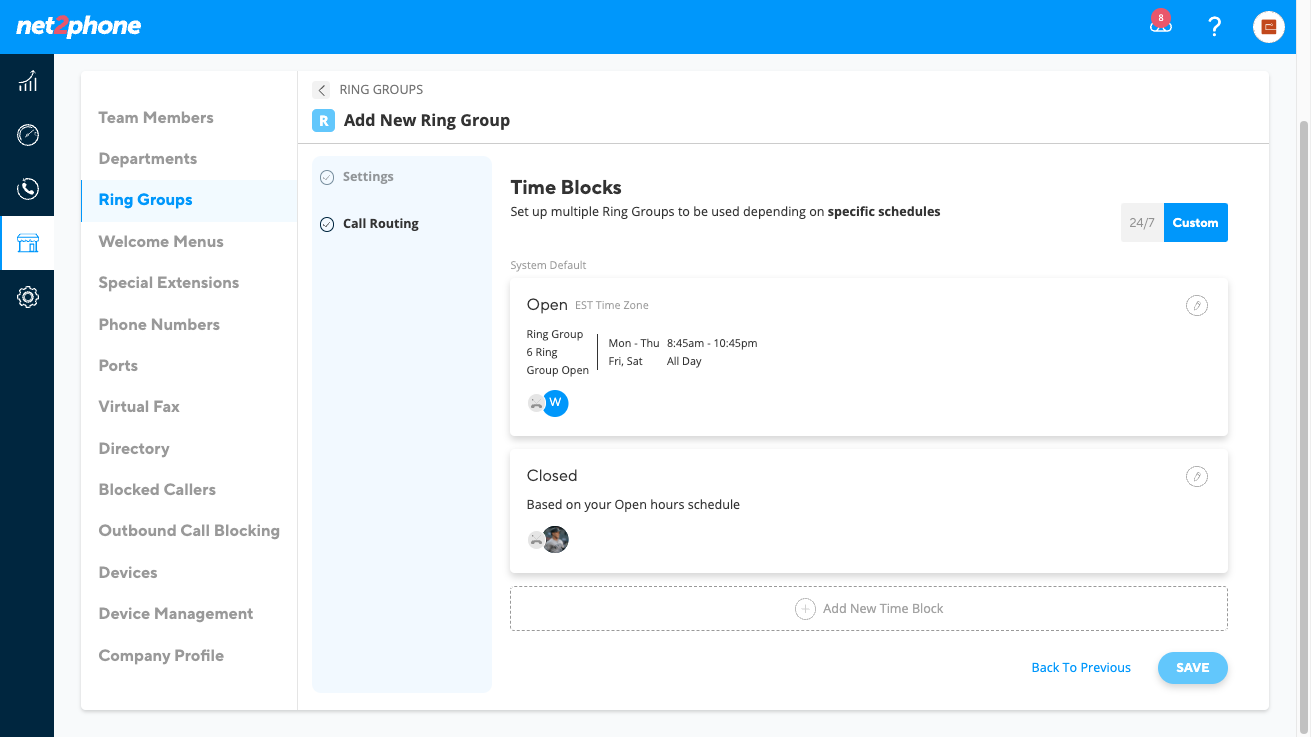Open notifications with the red badge

pyautogui.click(x=1160, y=25)
